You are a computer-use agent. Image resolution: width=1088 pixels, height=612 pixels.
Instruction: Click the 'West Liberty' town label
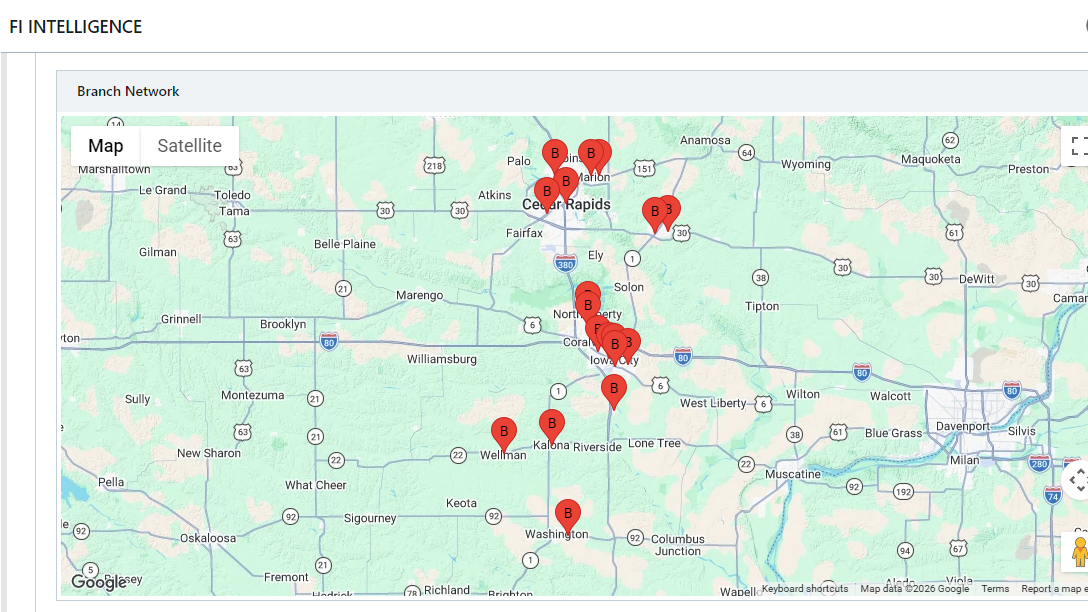[713, 403]
